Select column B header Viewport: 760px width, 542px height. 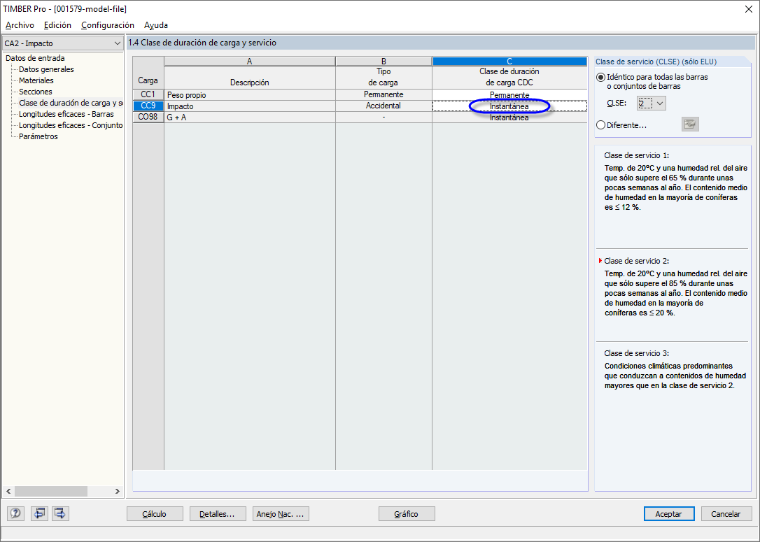pos(383,61)
